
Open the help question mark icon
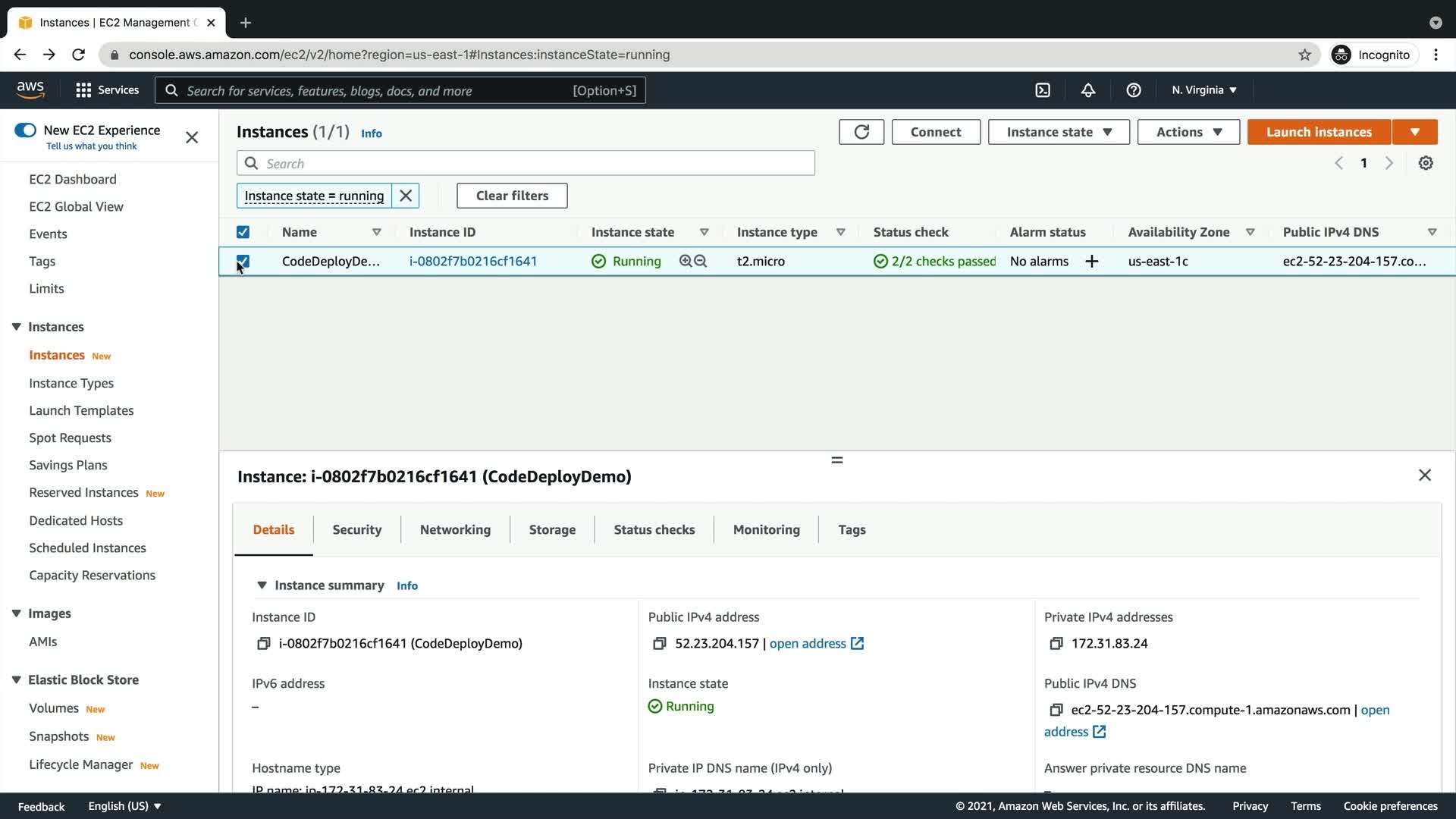pyautogui.click(x=1134, y=90)
